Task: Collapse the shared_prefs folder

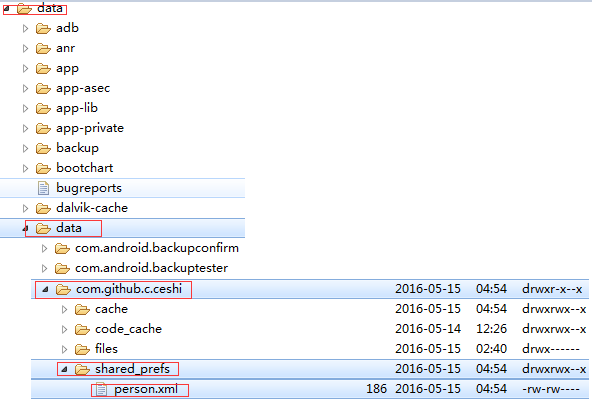Action: point(64,369)
